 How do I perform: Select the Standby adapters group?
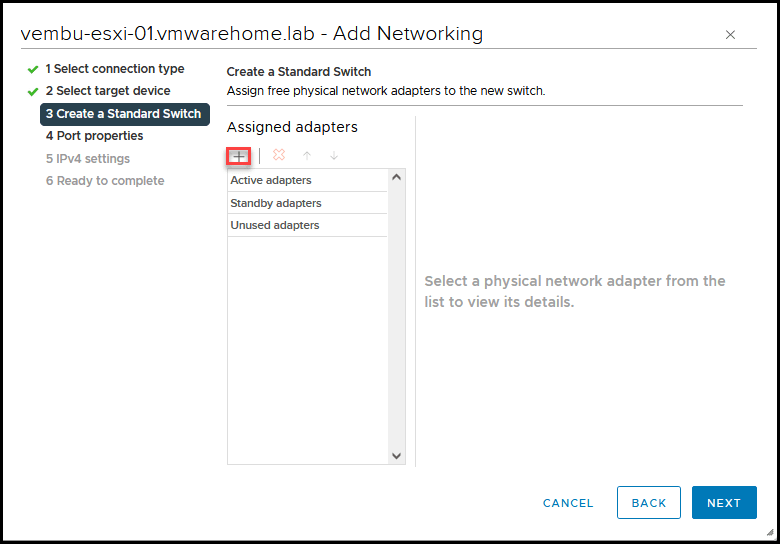click(307, 203)
